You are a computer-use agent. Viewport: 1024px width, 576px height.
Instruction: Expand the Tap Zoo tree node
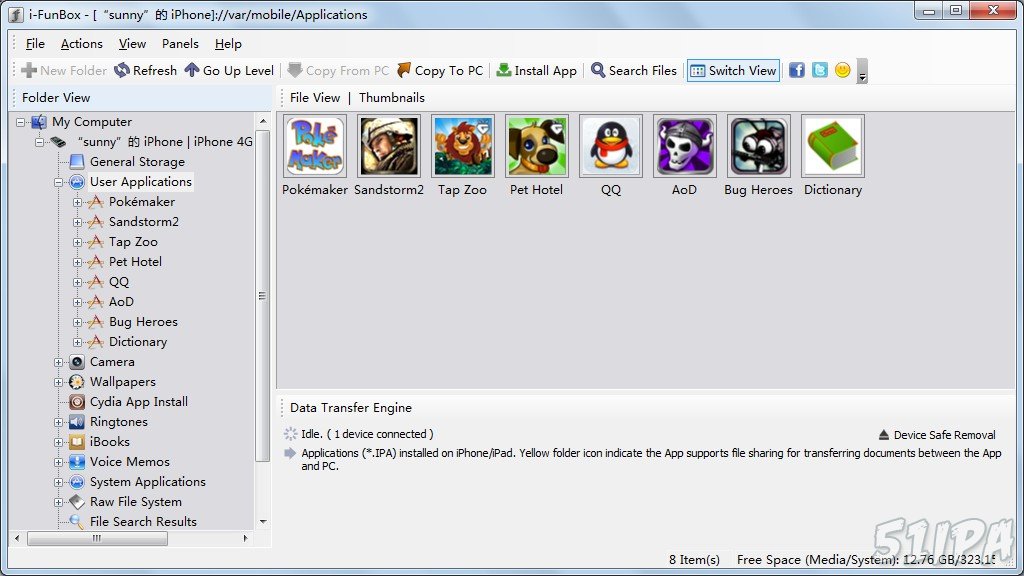tap(77, 242)
